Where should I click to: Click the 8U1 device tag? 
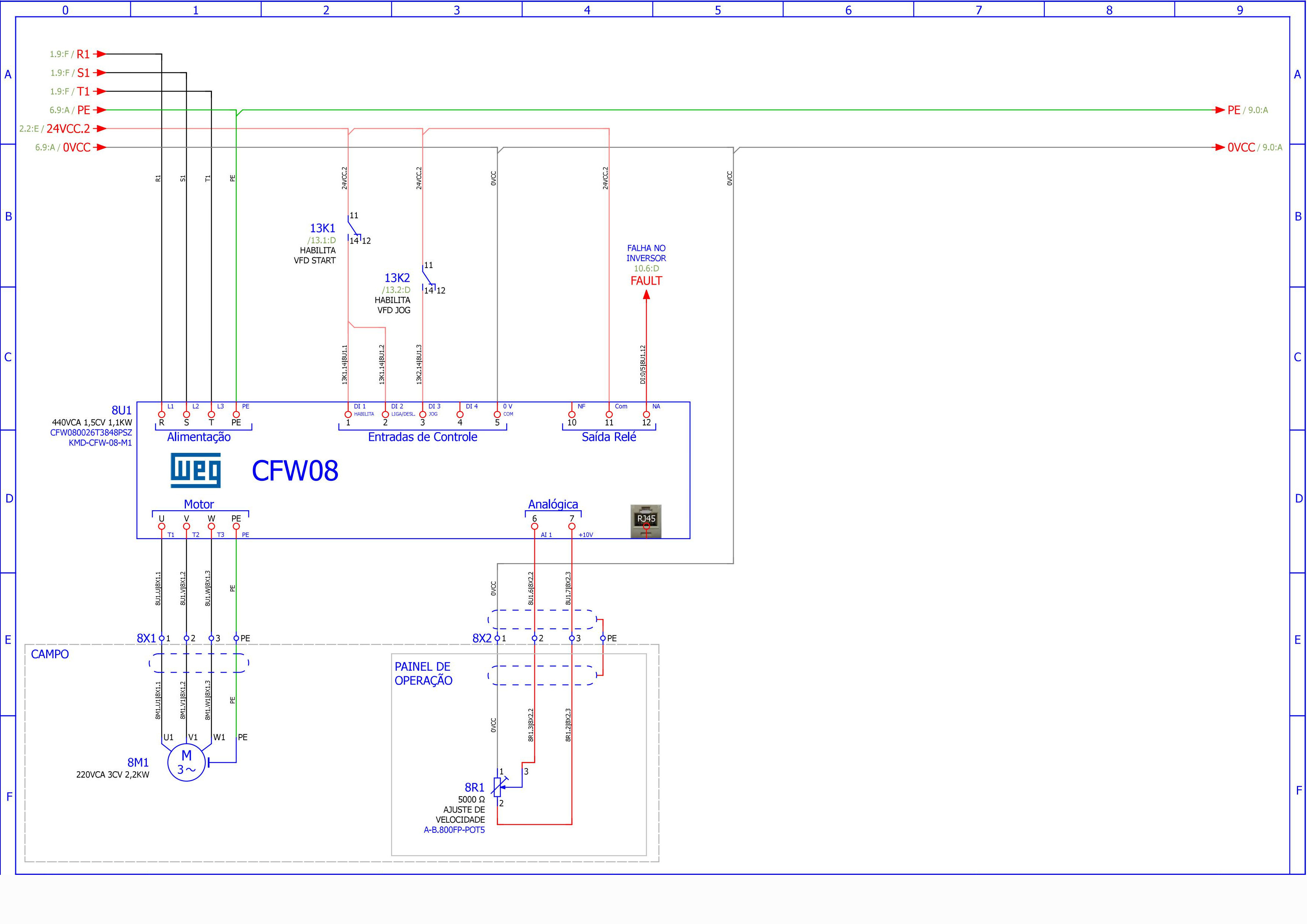coord(121,410)
